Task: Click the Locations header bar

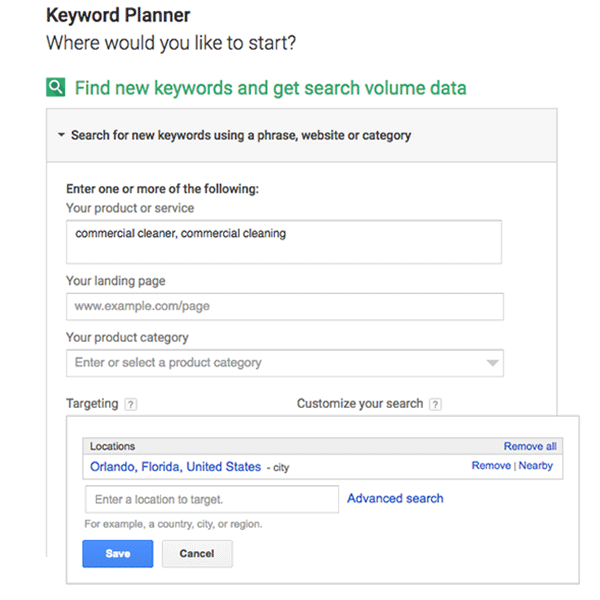Action: point(323,446)
